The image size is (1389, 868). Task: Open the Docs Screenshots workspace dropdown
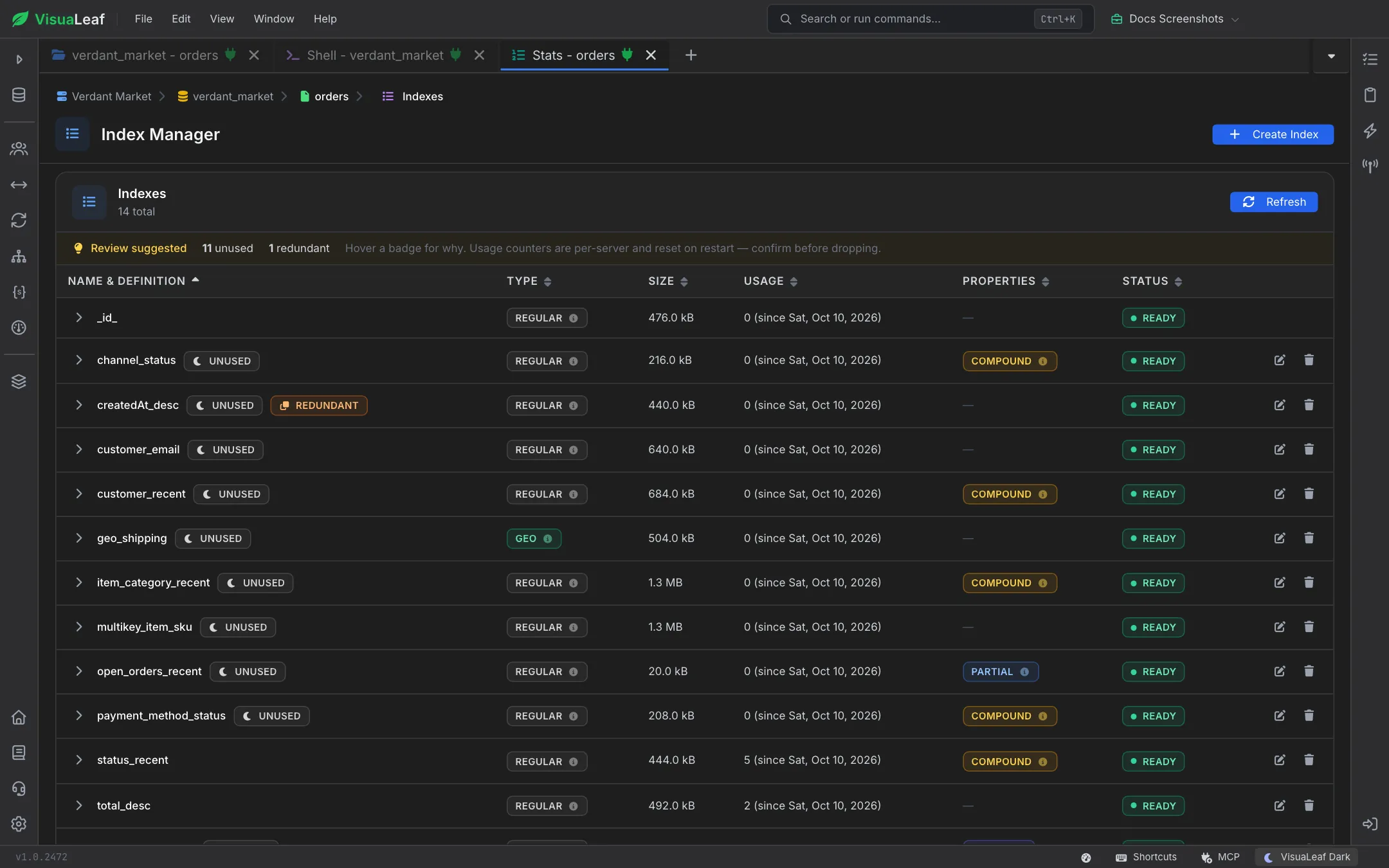[x=1174, y=19]
